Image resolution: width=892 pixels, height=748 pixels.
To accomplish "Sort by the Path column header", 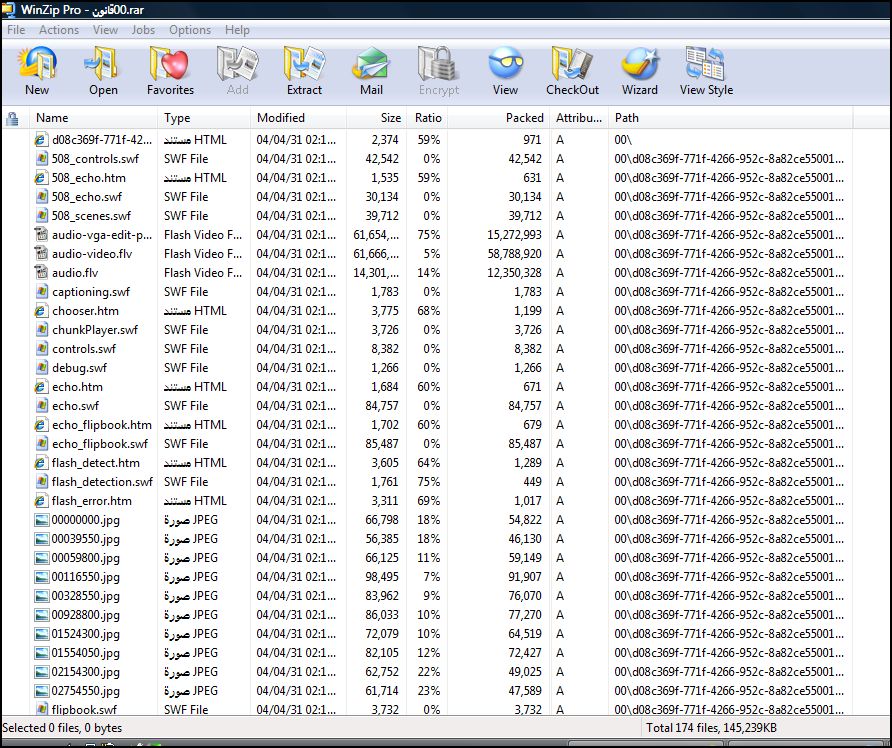I will click(x=730, y=118).
